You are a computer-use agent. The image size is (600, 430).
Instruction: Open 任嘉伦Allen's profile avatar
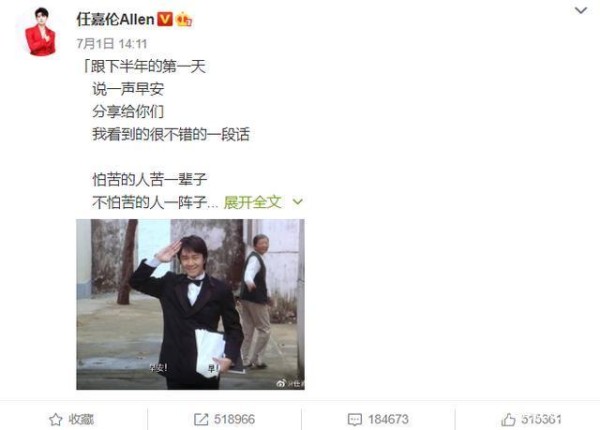click(x=41, y=32)
